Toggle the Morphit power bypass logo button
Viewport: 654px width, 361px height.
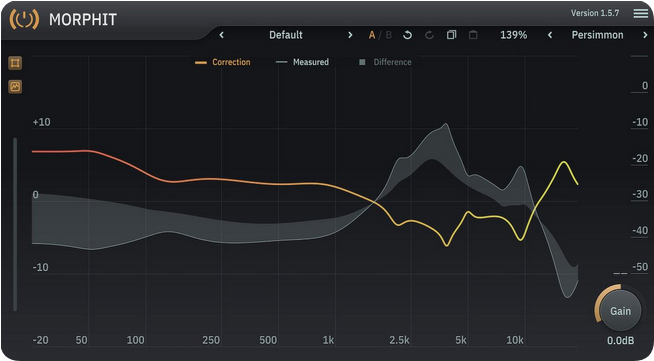[24, 19]
